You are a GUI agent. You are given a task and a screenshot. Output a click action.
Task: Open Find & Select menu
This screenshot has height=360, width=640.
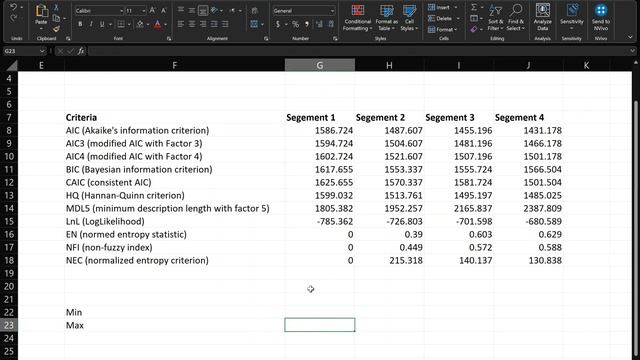tap(516, 18)
